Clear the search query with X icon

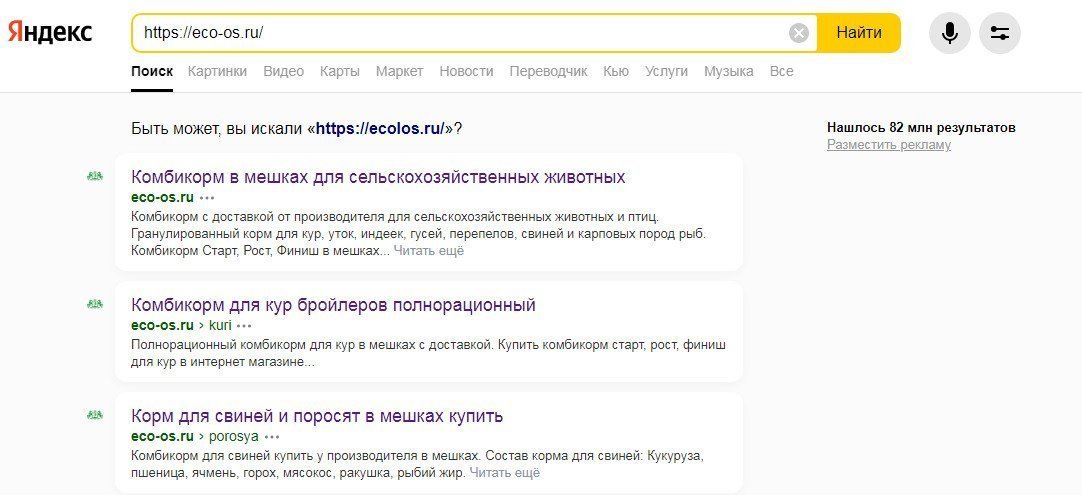(x=798, y=33)
